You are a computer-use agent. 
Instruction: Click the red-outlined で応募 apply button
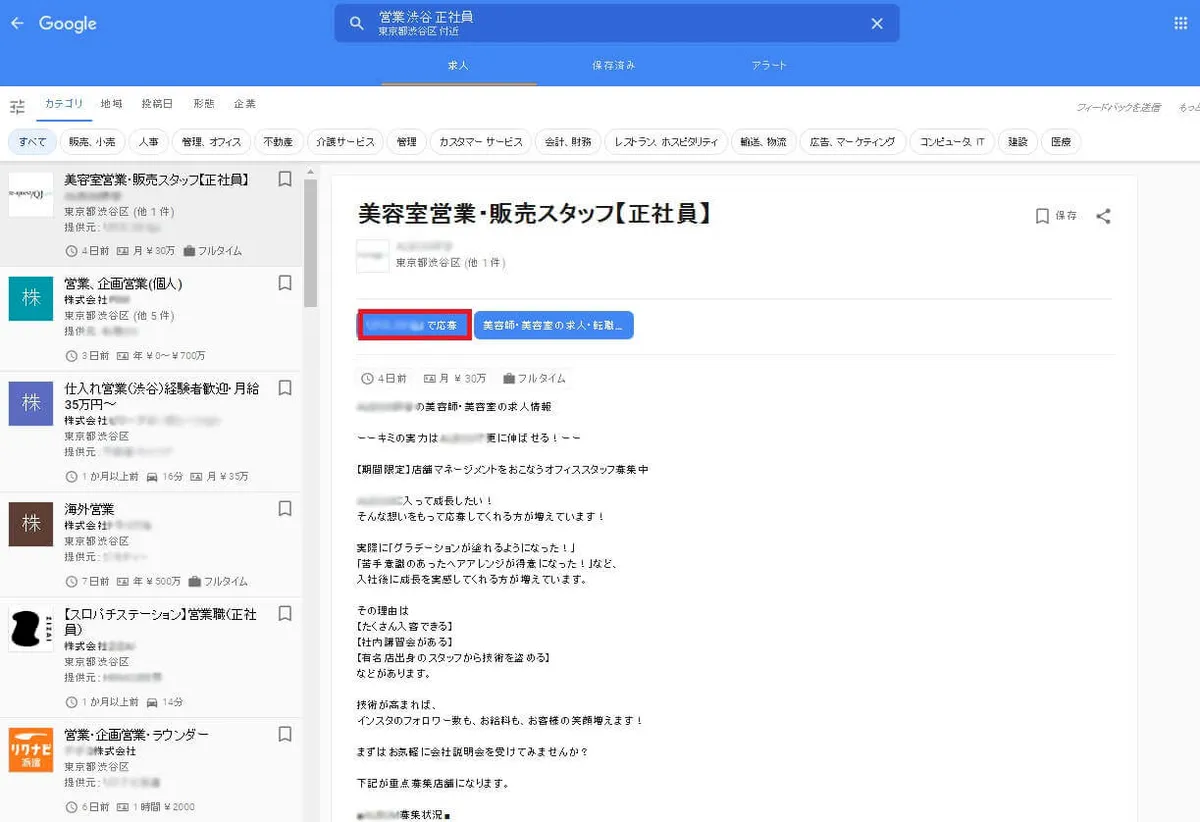pos(414,326)
